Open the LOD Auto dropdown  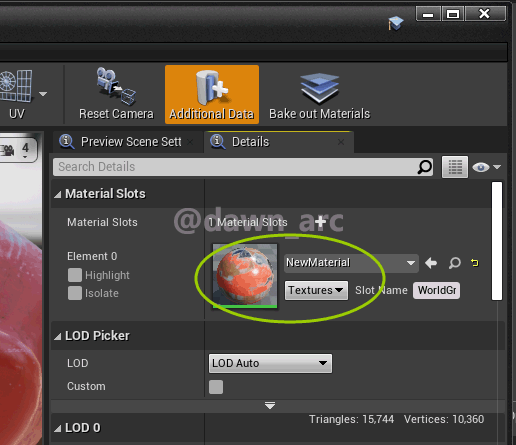pyautogui.click(x=270, y=363)
